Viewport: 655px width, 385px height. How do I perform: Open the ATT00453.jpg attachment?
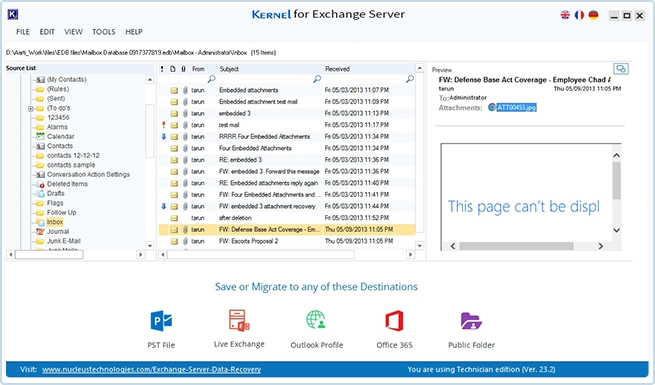(516, 107)
